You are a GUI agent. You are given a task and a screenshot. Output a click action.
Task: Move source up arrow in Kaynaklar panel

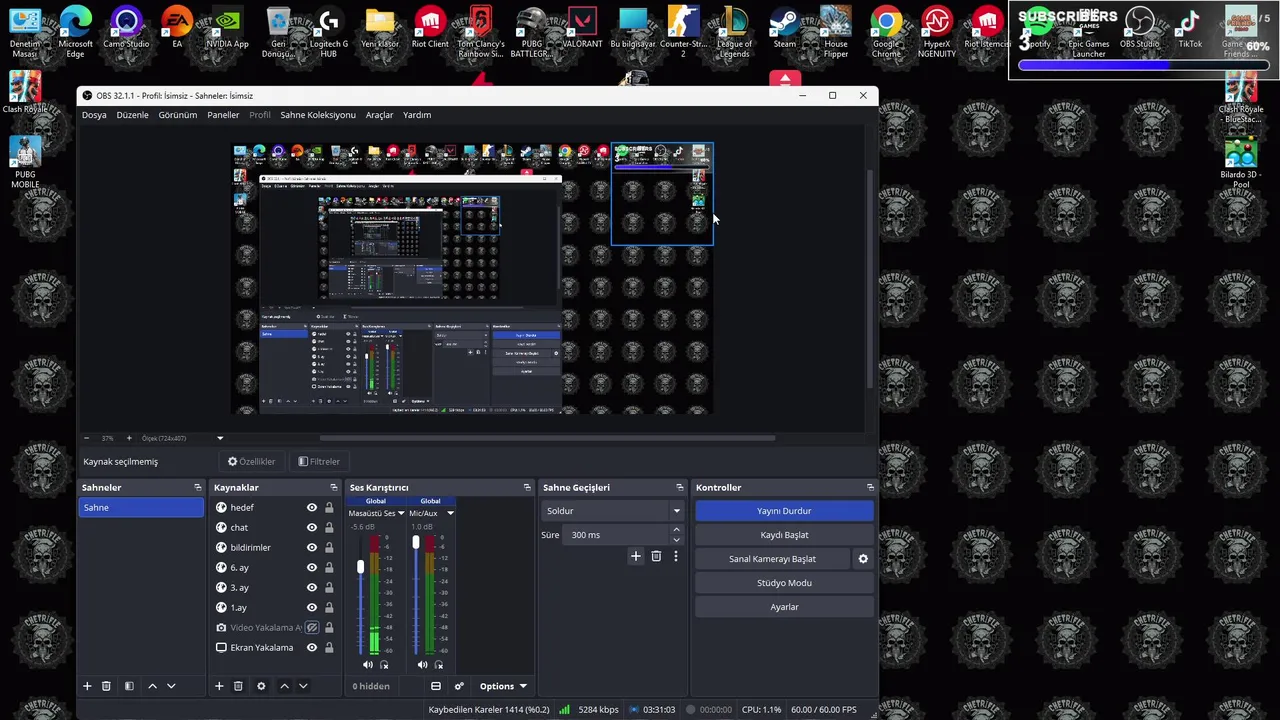pyautogui.click(x=284, y=686)
